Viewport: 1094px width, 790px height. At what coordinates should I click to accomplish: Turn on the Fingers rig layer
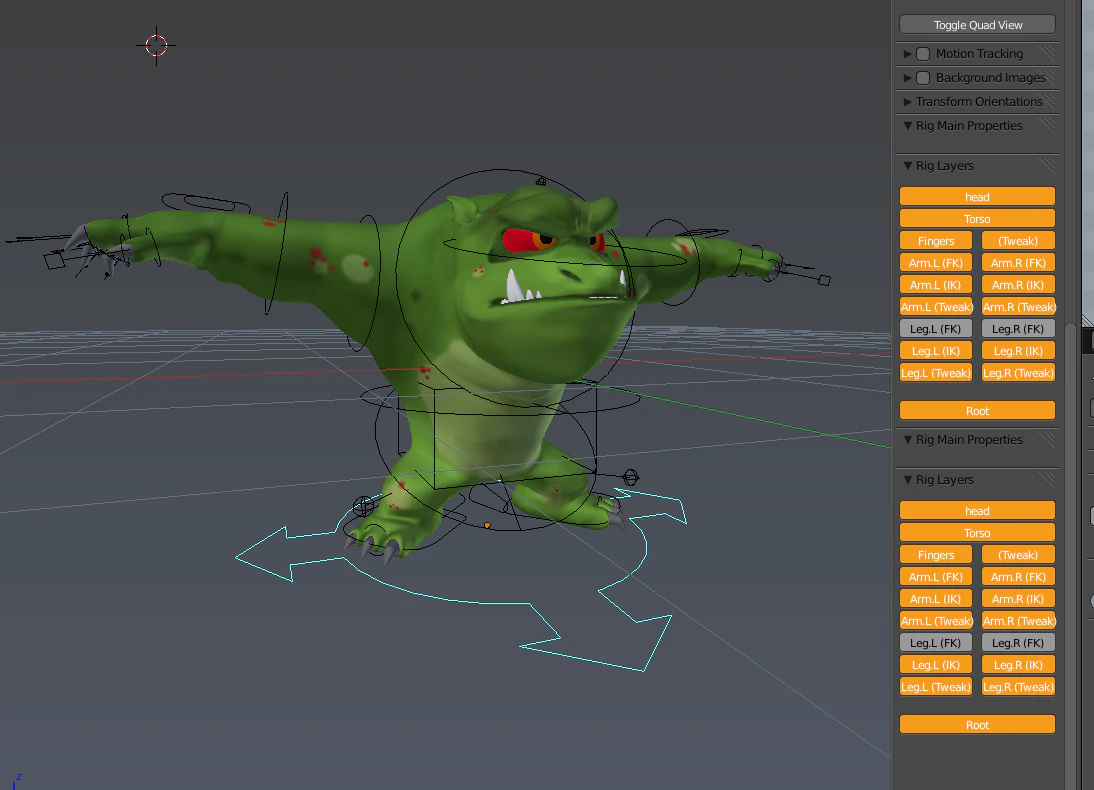(935, 240)
